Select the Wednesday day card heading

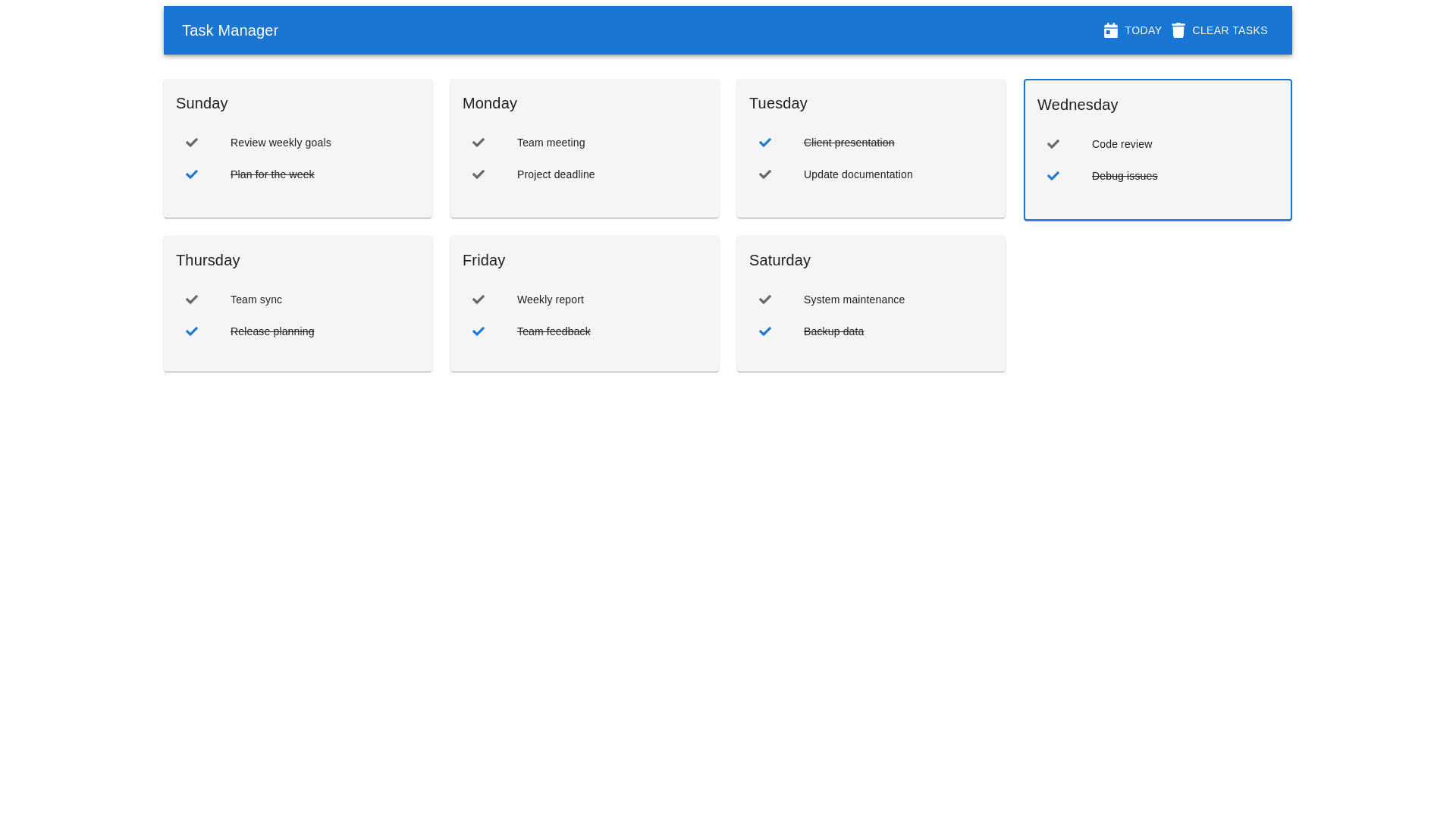coord(1077,105)
